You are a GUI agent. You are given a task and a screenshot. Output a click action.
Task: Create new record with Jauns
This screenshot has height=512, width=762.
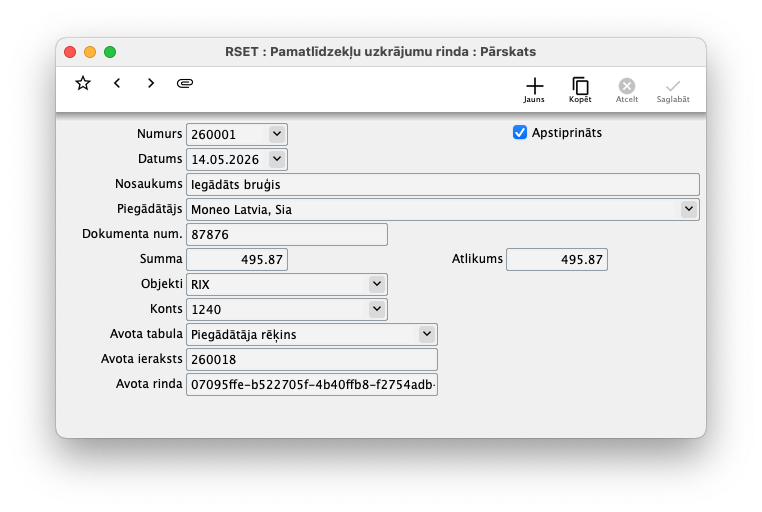(534, 90)
